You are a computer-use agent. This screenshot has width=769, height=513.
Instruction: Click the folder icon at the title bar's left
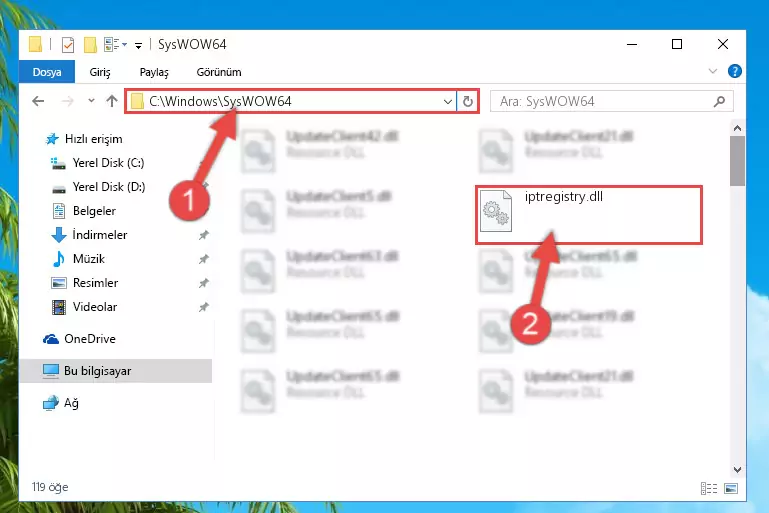[x=35, y=44]
